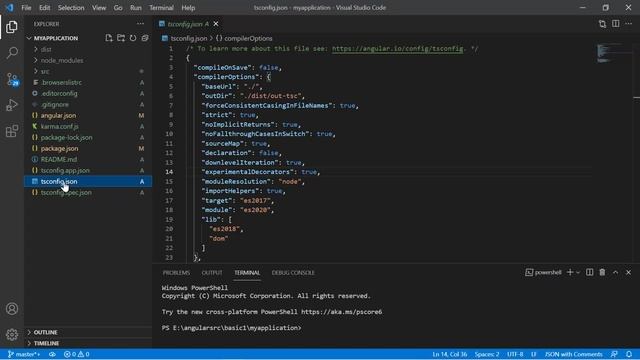Split the editor to the right

[616, 24]
